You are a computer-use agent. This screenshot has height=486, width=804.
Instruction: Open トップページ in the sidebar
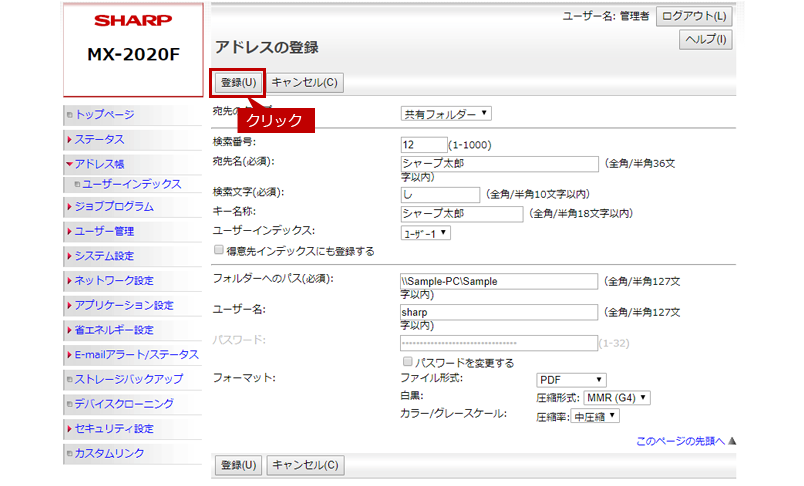tap(104, 115)
